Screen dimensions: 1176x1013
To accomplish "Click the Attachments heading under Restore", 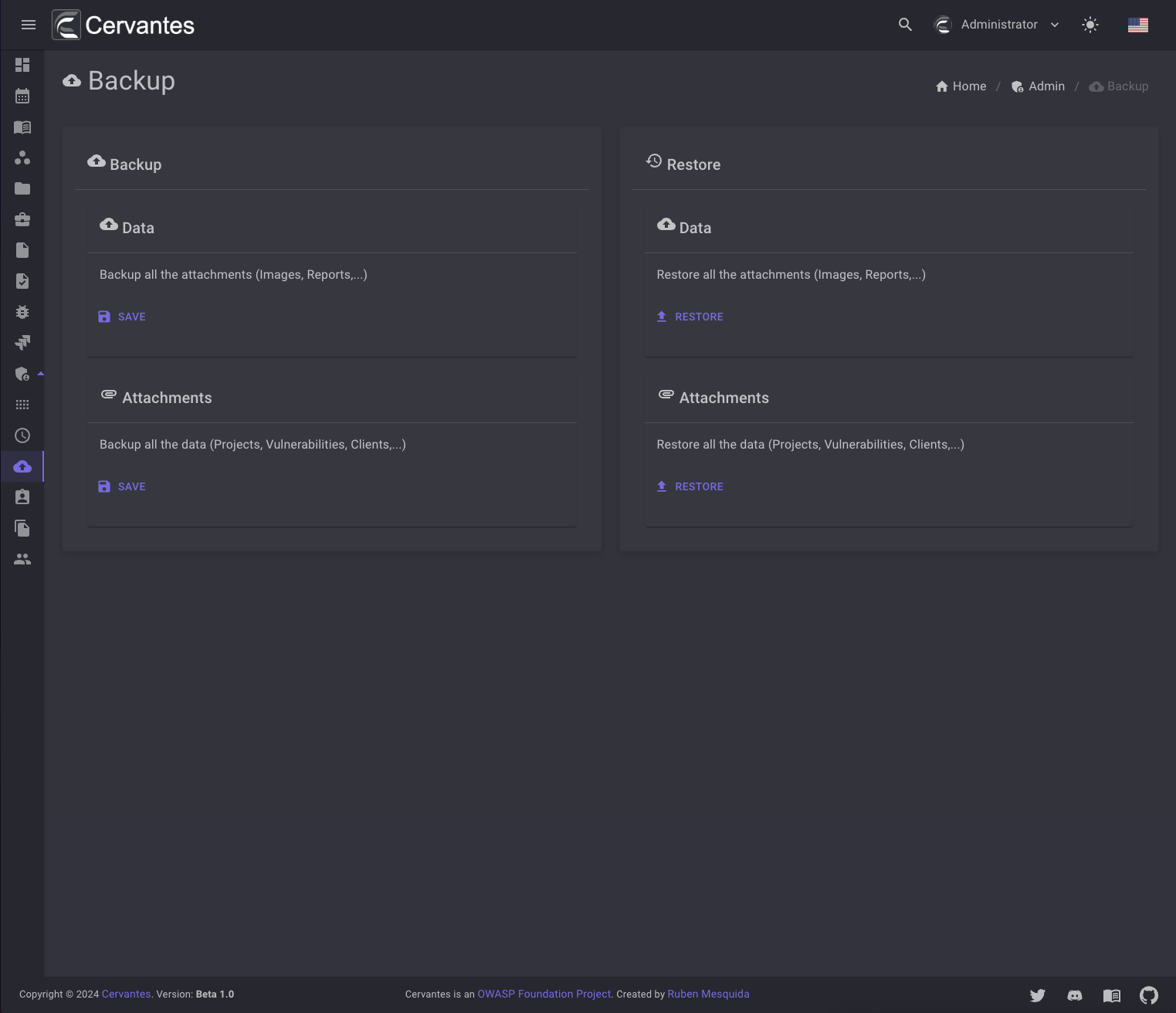I will point(724,398).
